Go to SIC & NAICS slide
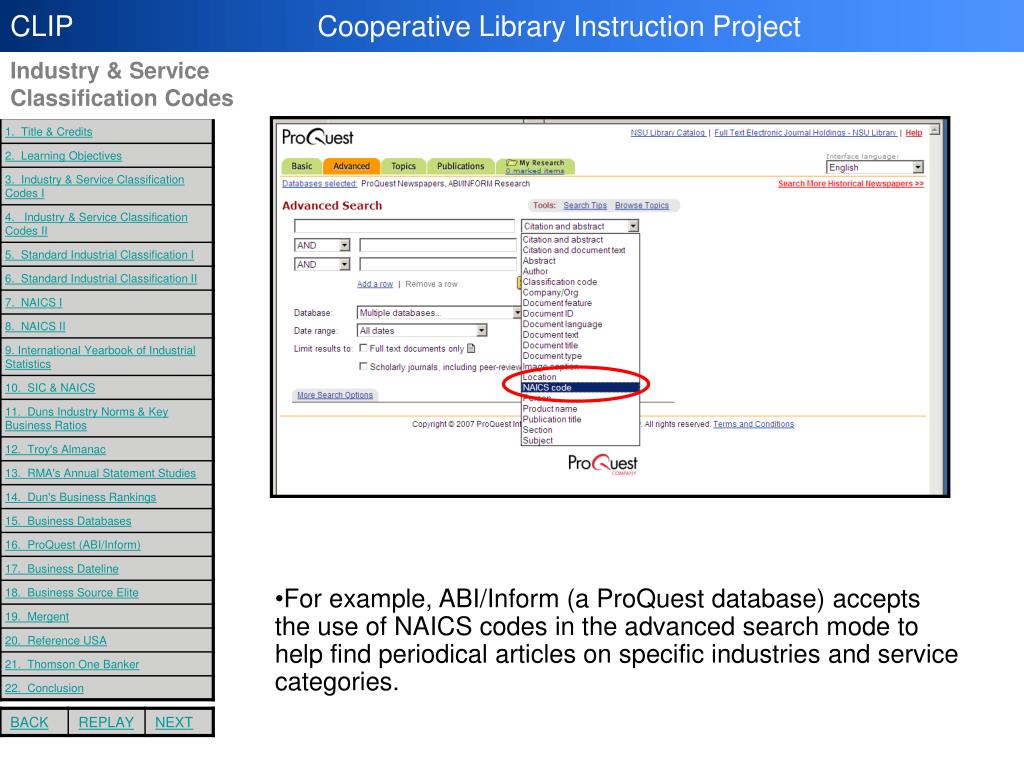This screenshot has height=768, width=1024. point(50,388)
